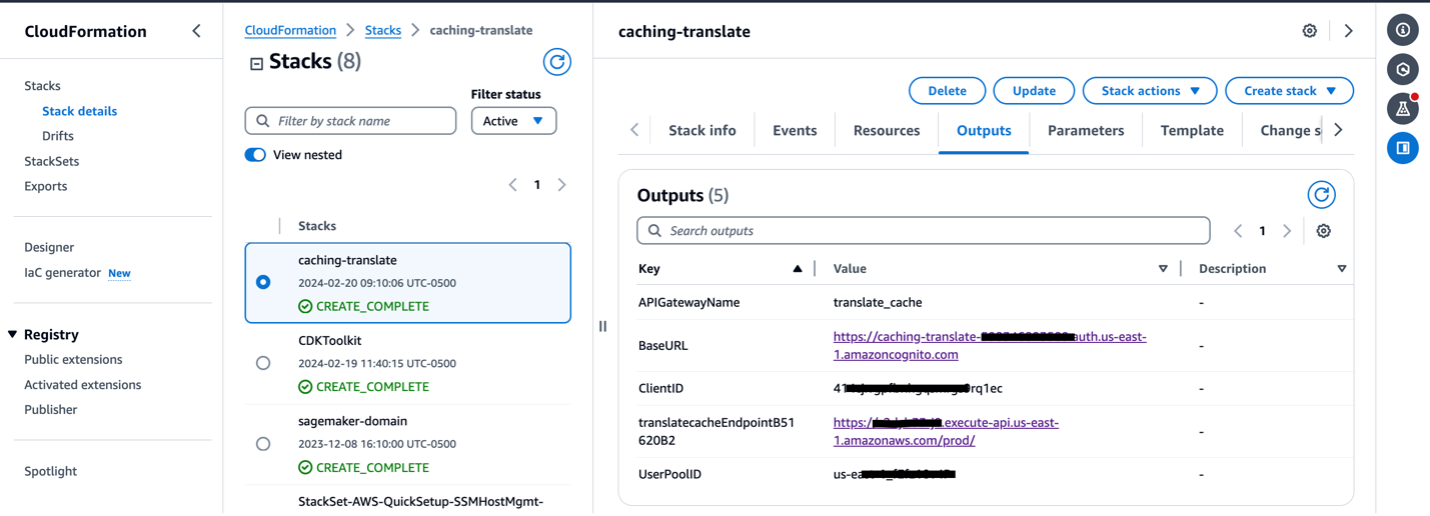Click the Delete button
Image resolution: width=1430 pixels, height=516 pixels.
[947, 91]
